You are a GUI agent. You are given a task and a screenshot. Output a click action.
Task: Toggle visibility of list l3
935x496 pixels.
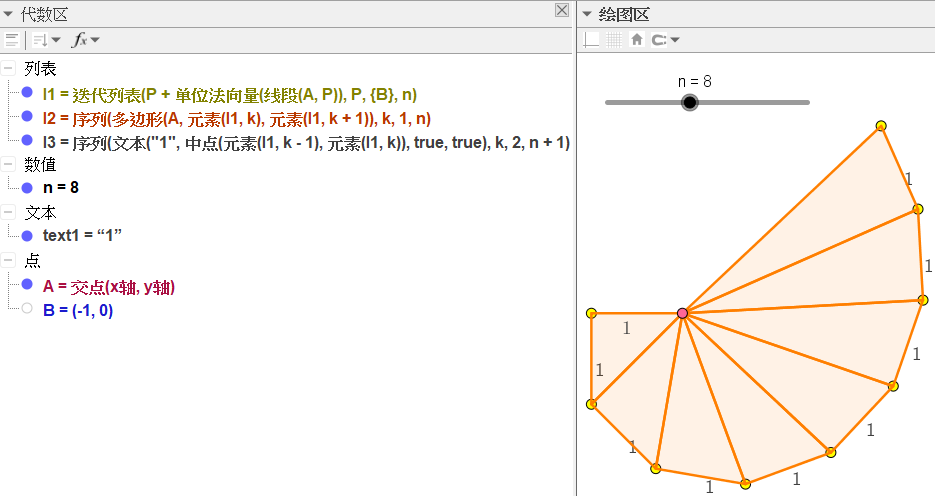click(27, 140)
